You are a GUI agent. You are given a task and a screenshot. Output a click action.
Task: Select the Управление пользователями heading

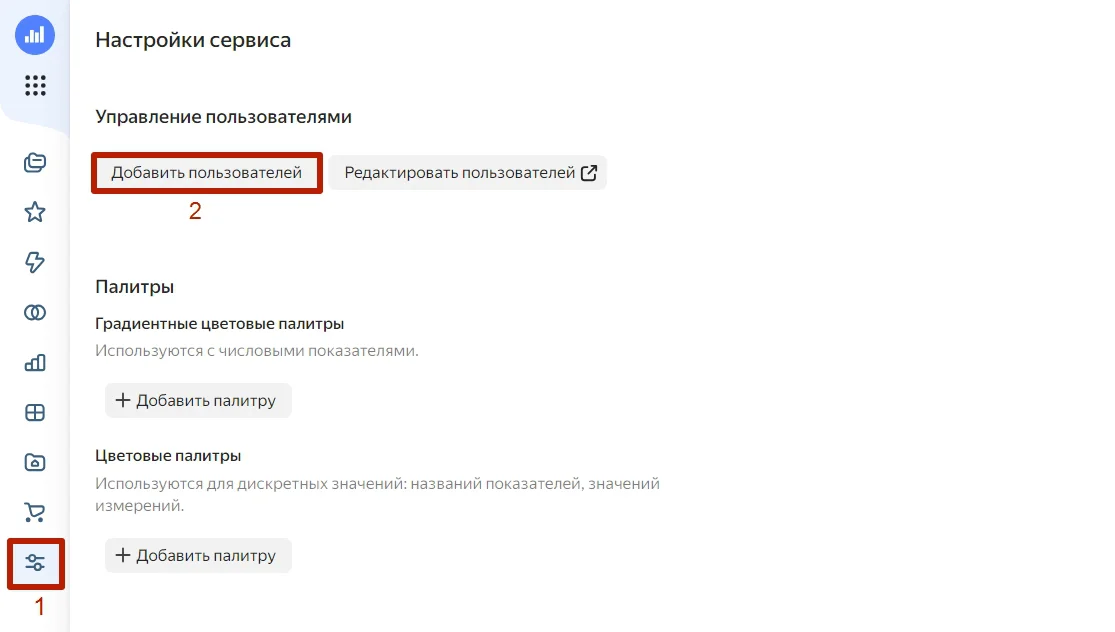223,117
